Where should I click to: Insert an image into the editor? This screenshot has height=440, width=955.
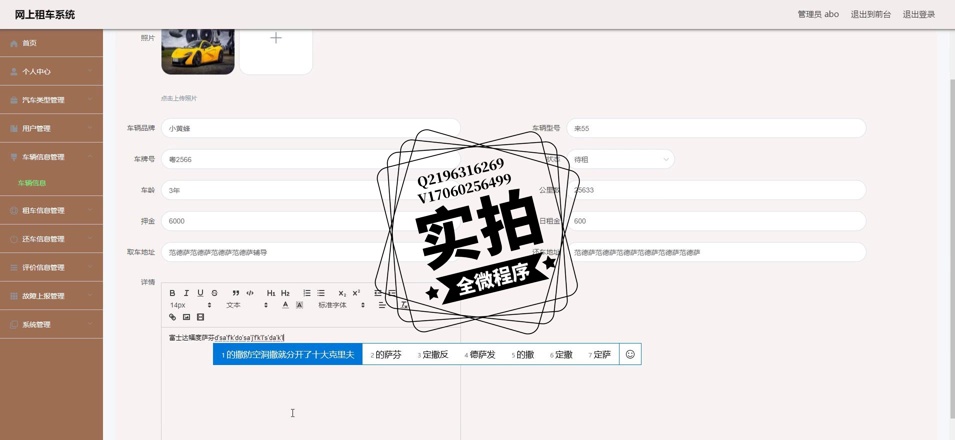(x=186, y=317)
